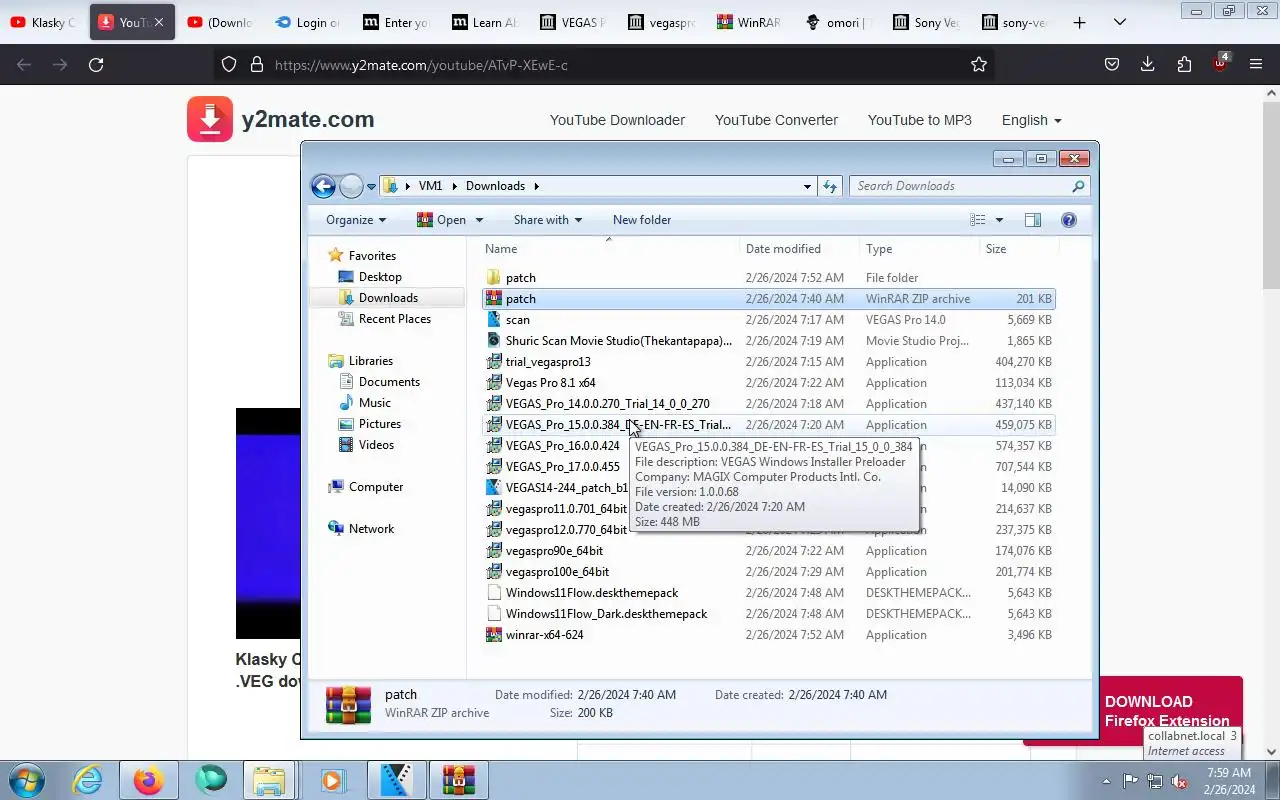Select the trial_vegaspro13 application icon
The height and width of the screenshot is (800, 1280).
click(494, 362)
